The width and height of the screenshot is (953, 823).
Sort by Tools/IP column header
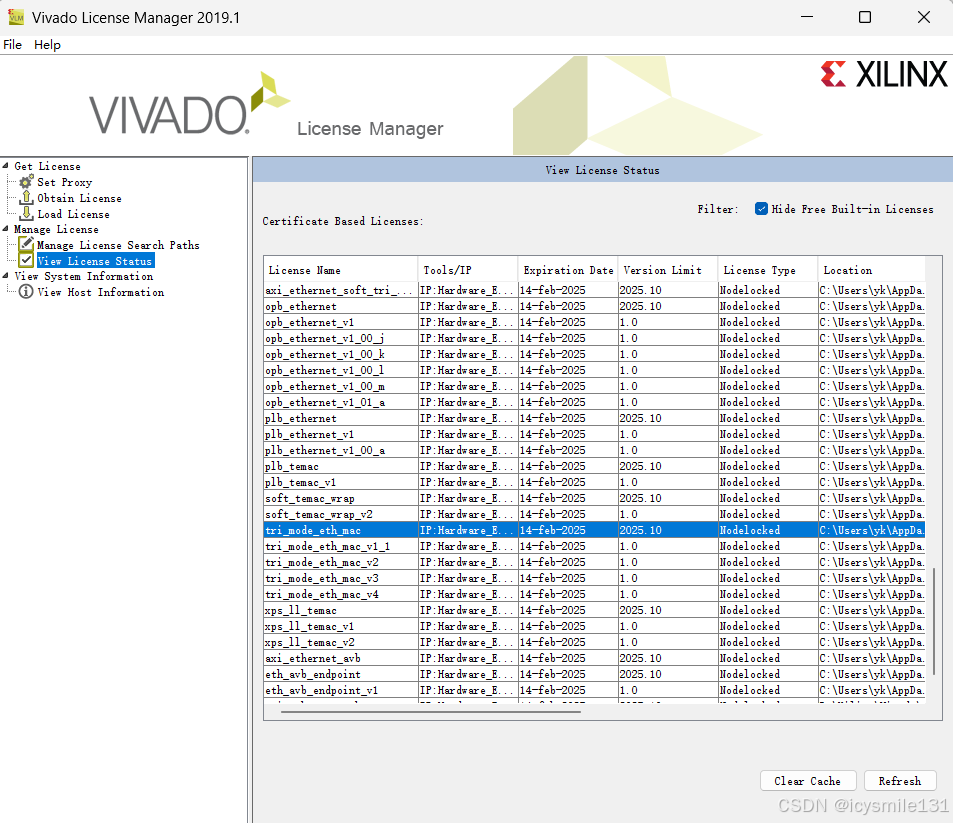(x=467, y=270)
